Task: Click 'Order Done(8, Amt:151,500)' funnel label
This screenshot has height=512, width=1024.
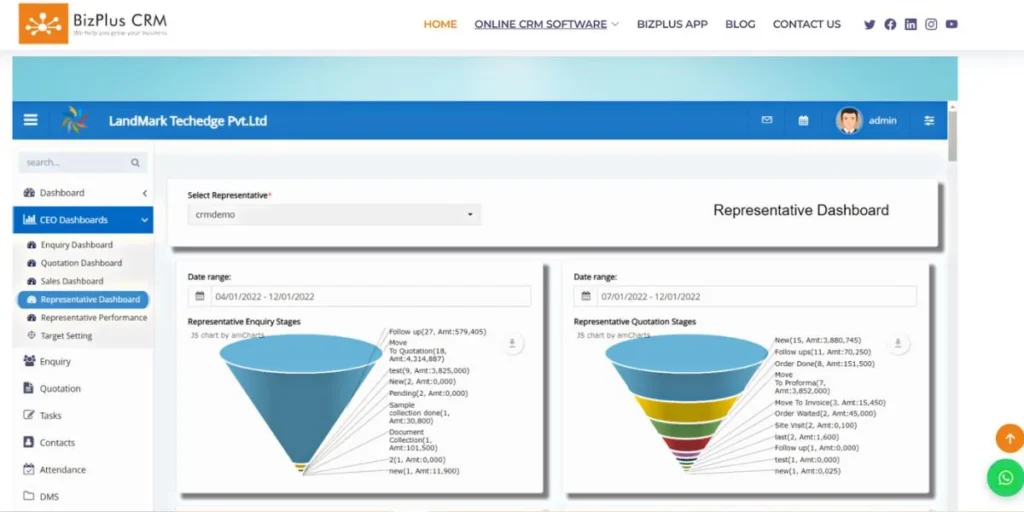Action: coord(824,364)
